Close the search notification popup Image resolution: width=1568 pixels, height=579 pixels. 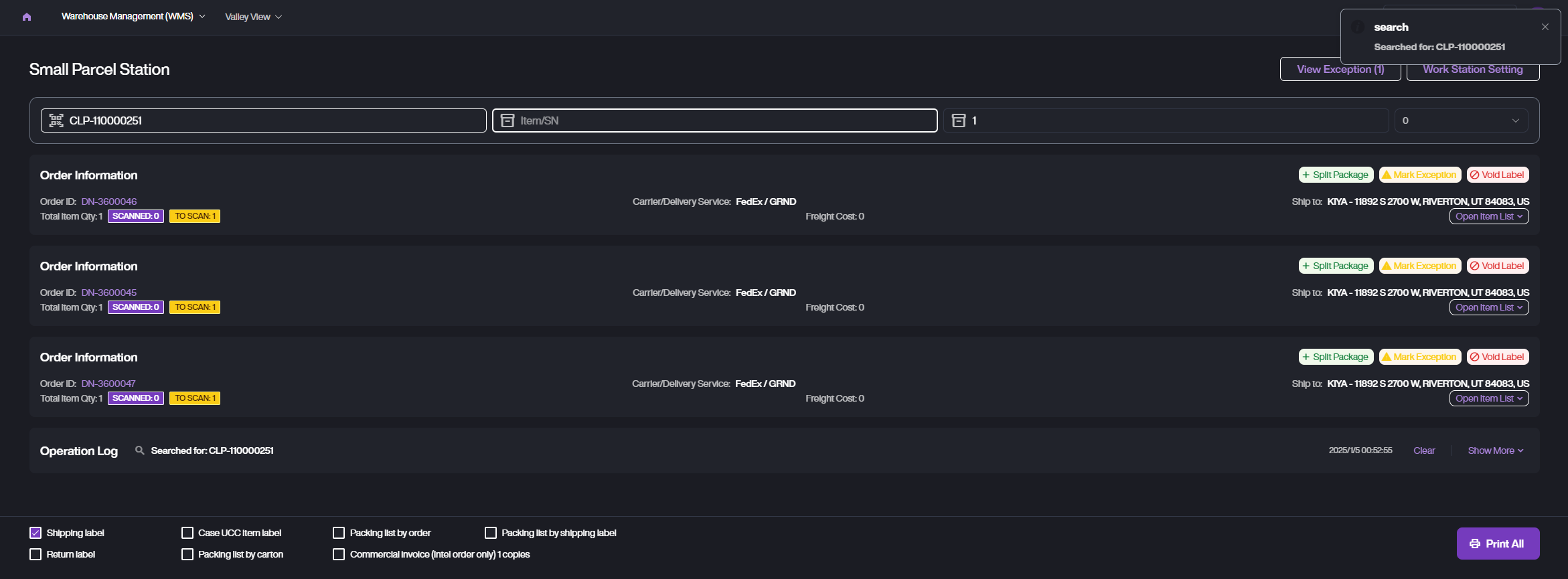pos(1545,27)
